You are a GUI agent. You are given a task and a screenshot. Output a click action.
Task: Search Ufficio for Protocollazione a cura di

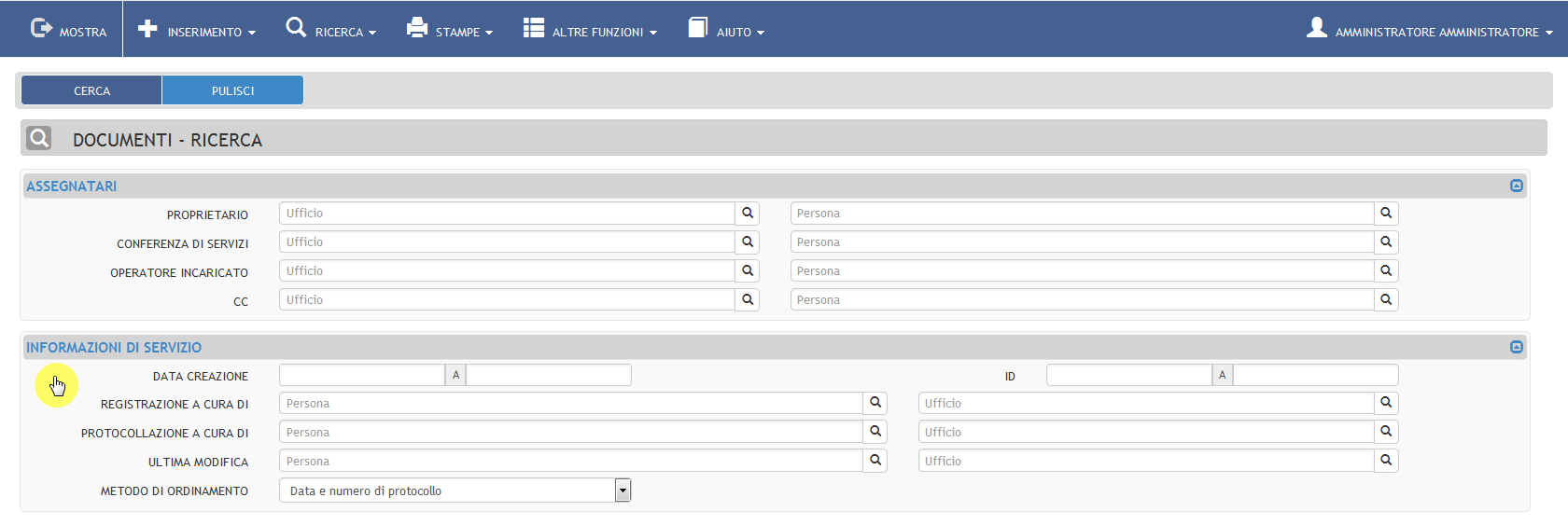(1386, 432)
